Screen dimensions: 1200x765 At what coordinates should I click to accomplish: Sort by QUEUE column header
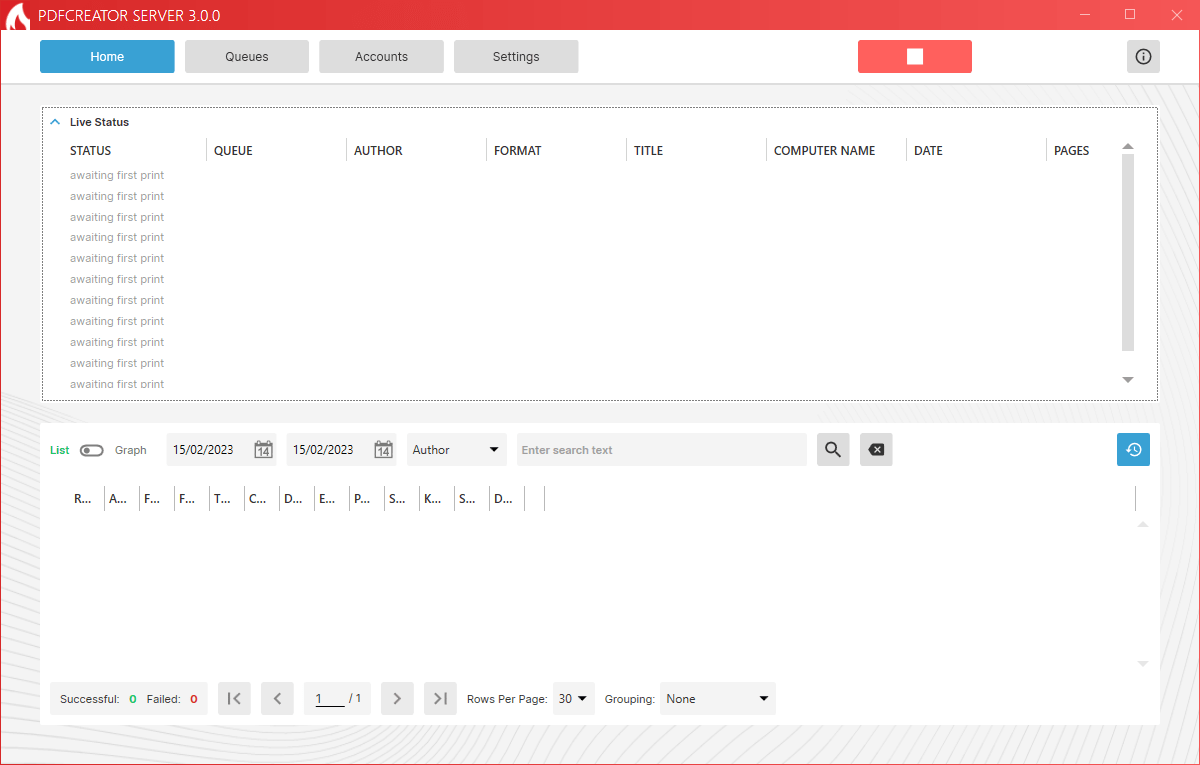click(233, 151)
